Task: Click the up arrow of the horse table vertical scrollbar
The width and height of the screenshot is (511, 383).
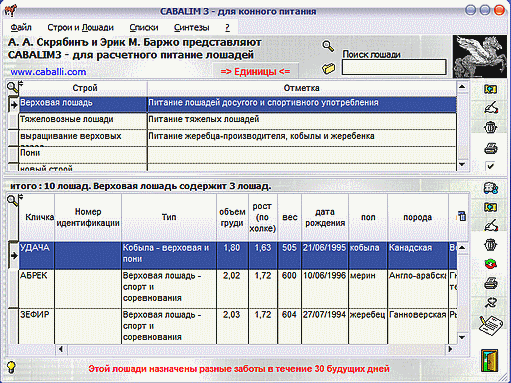Action: coord(462,248)
